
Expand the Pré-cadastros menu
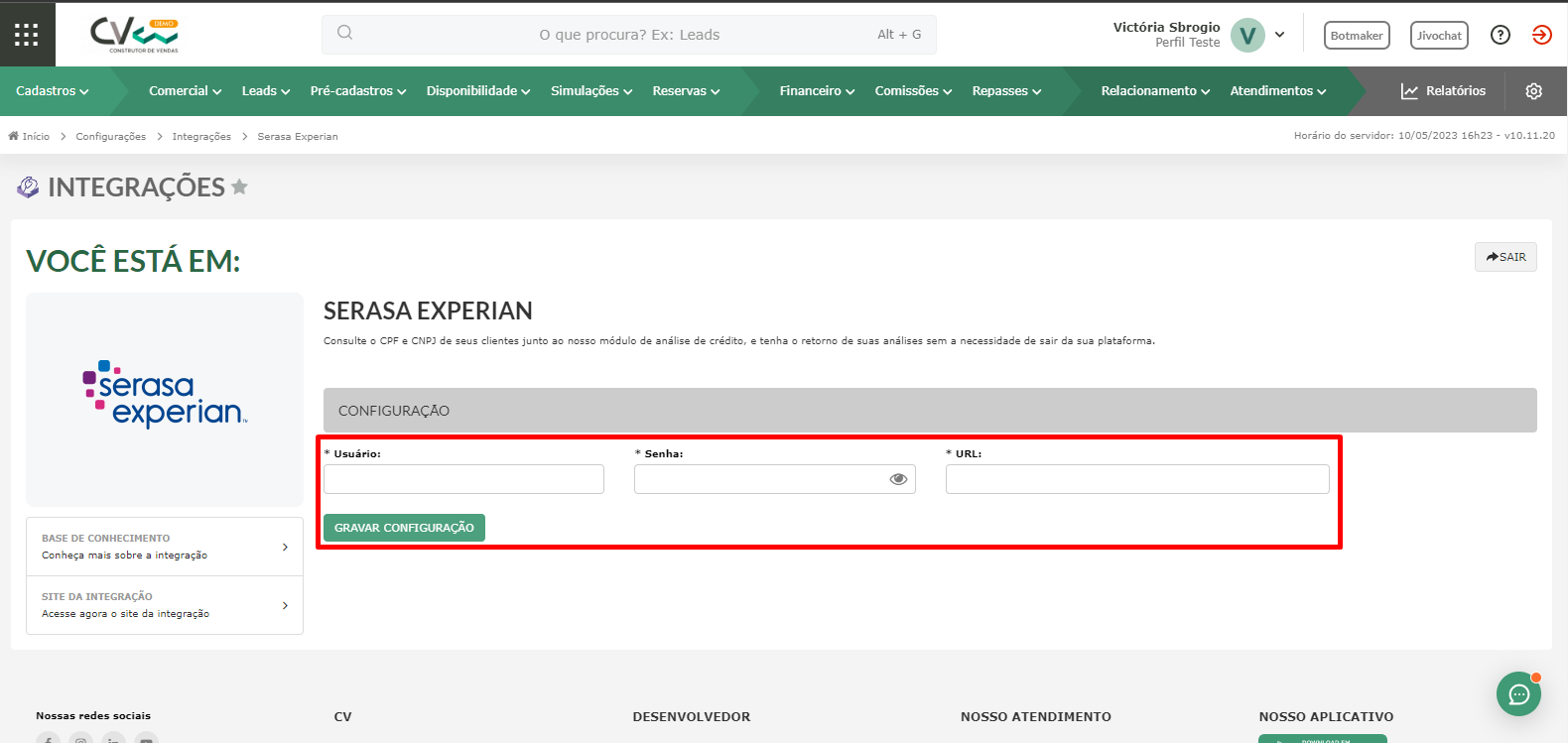358,91
